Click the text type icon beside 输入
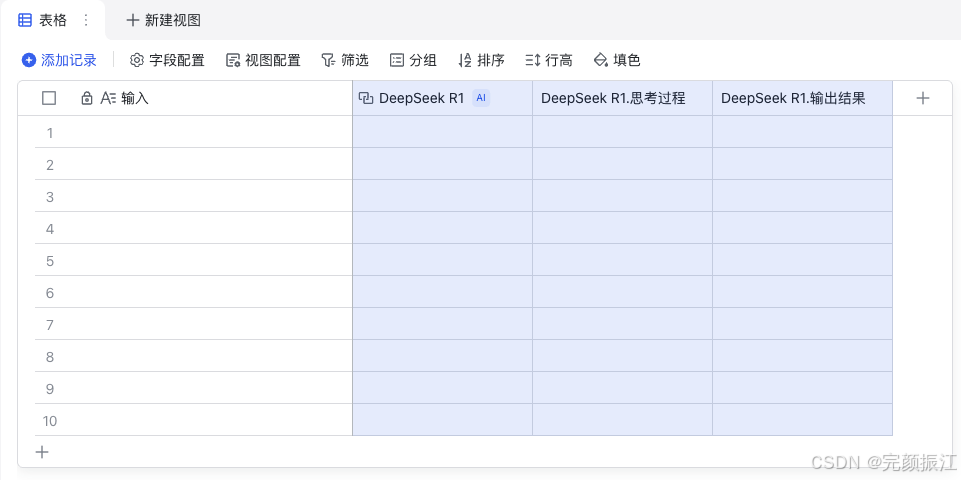 [x=108, y=98]
